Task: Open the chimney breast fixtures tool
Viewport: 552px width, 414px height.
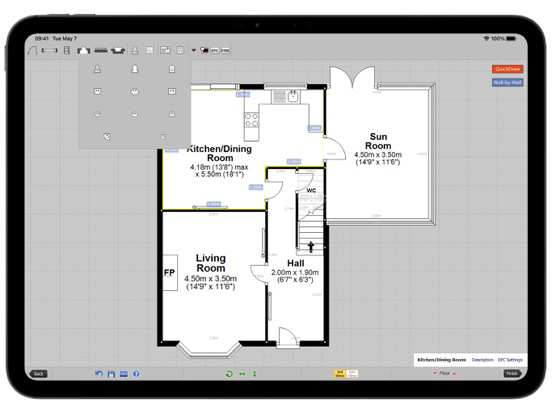Action: pos(83,51)
